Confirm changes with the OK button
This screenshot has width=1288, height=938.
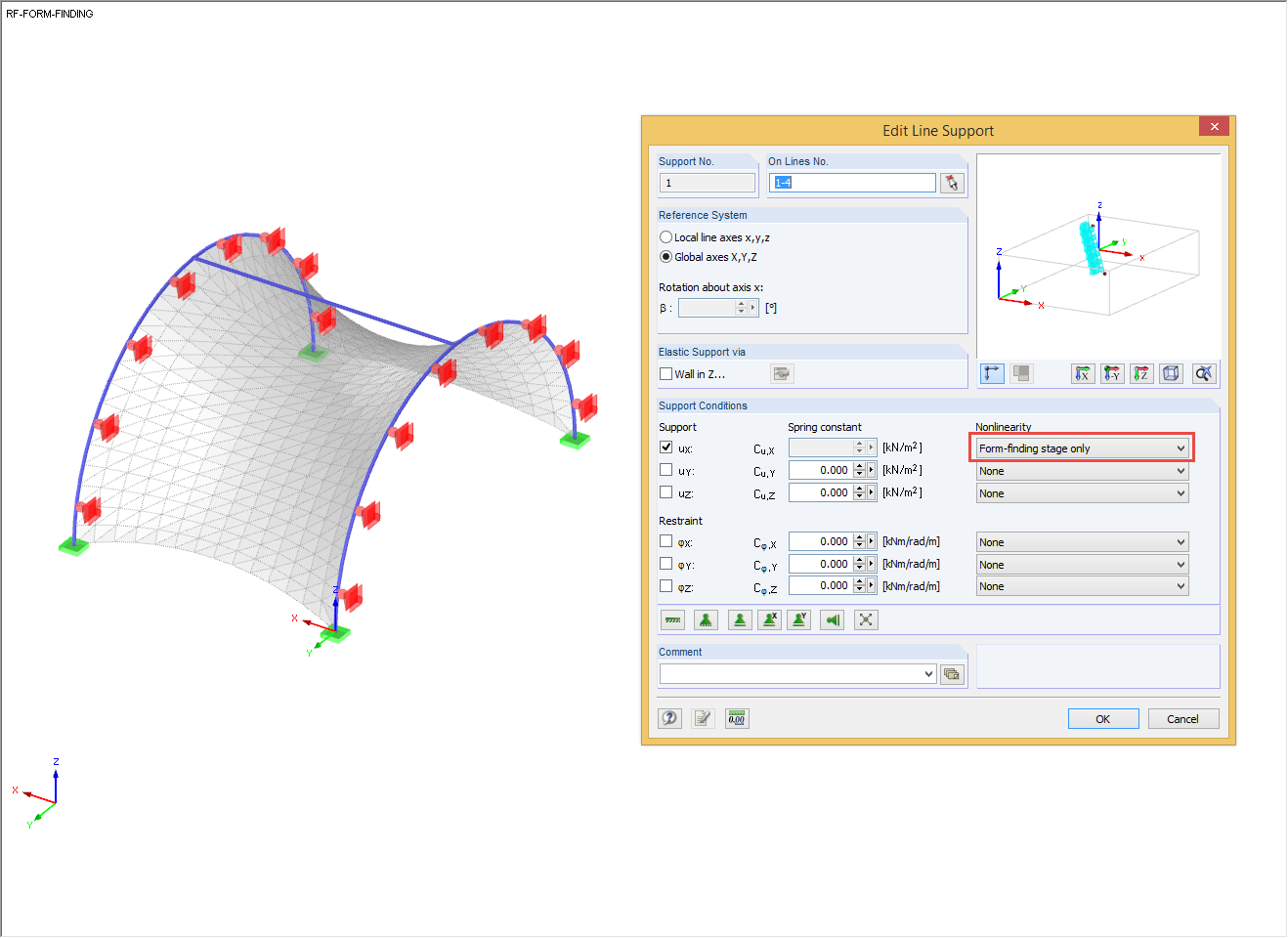pyautogui.click(x=1103, y=718)
